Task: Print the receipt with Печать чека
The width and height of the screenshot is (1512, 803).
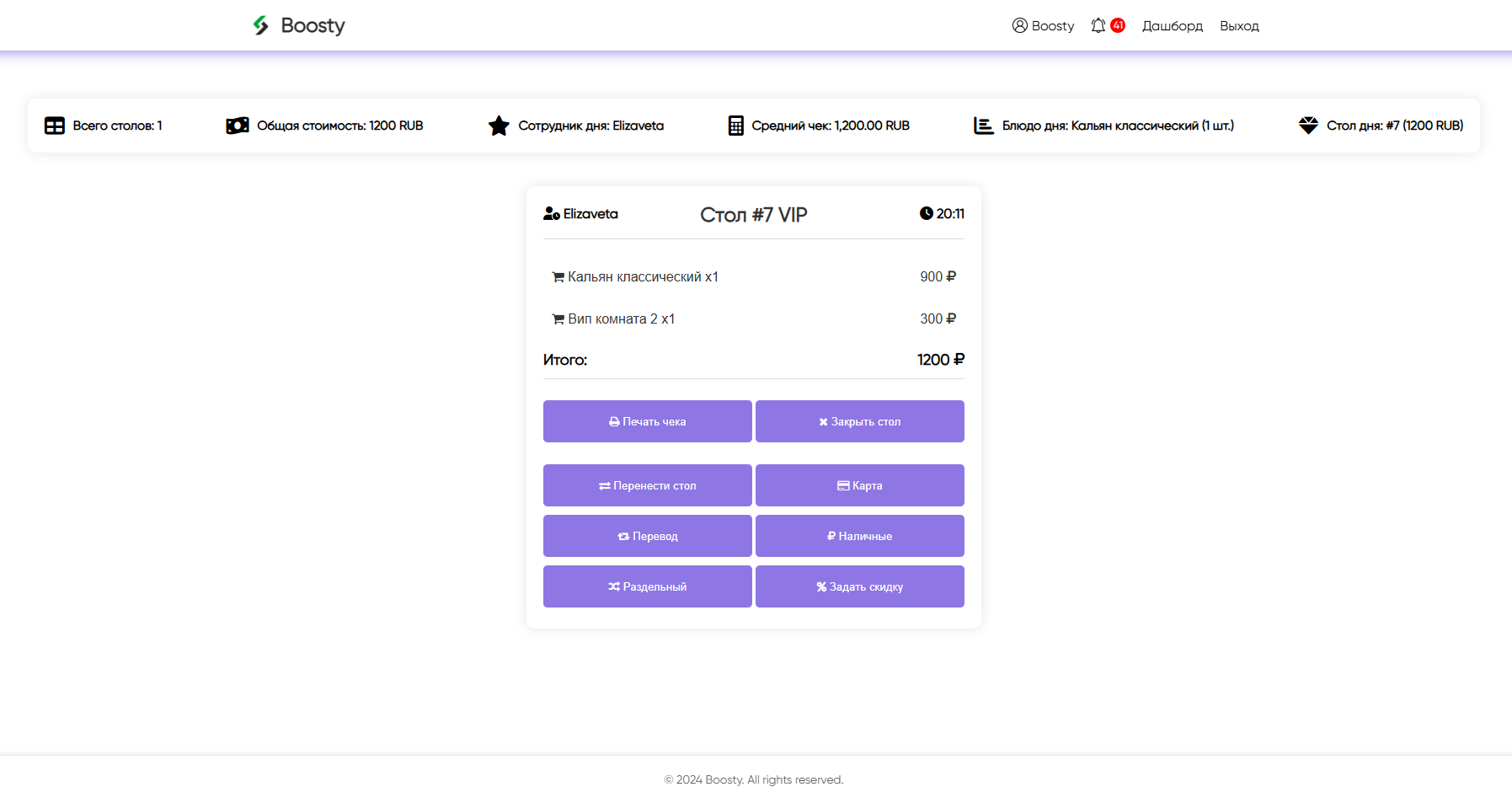Action: point(648,421)
